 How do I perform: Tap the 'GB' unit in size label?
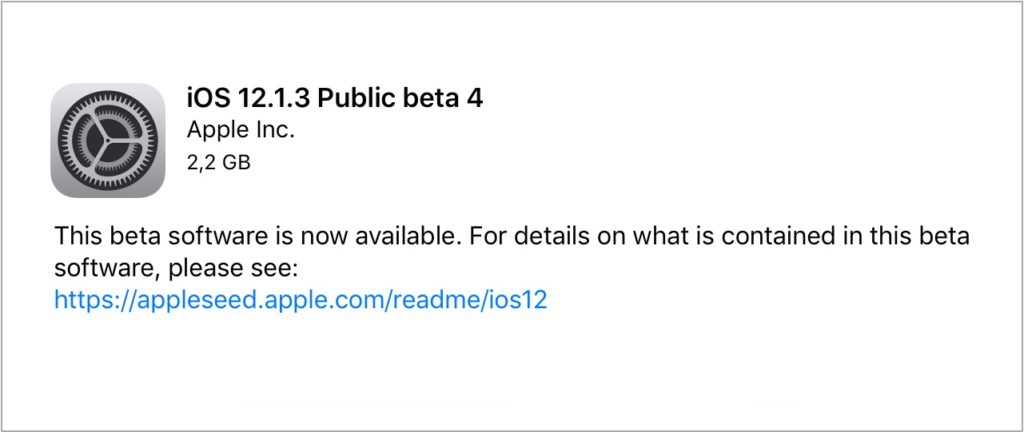(x=236, y=162)
